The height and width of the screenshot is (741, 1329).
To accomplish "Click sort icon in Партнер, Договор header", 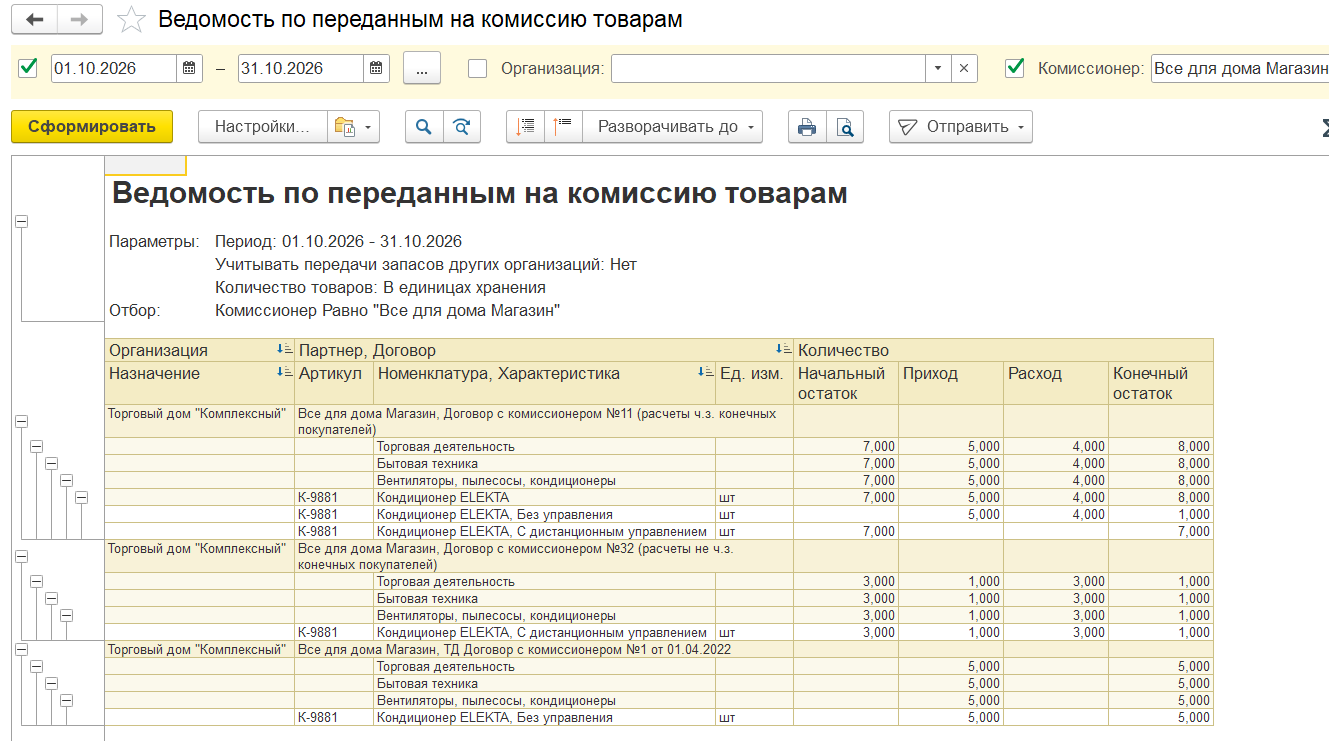I will point(783,350).
